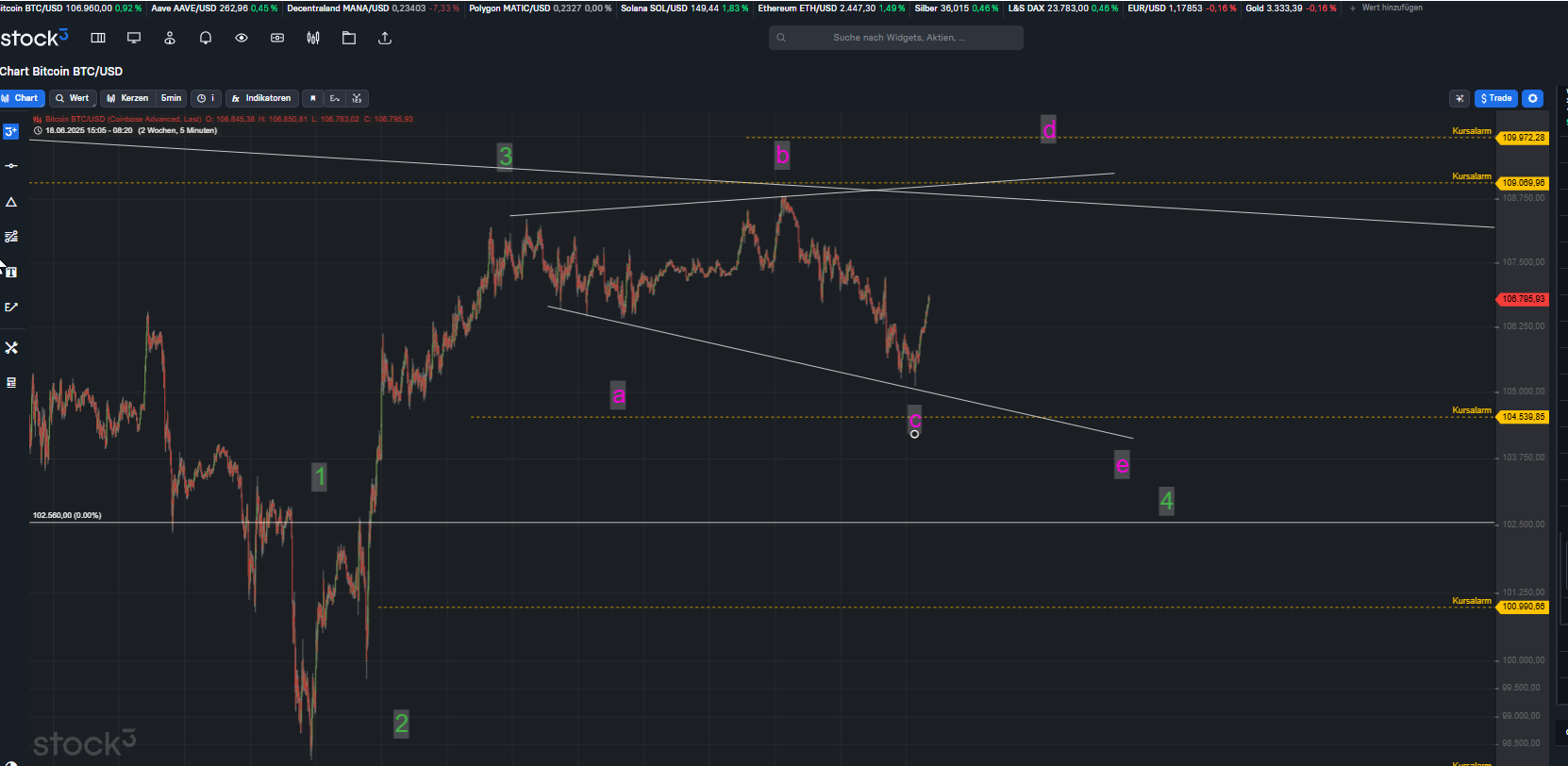The width and height of the screenshot is (1568, 766).
Task: Open the 5min timeframe selector
Action: pyautogui.click(x=171, y=98)
